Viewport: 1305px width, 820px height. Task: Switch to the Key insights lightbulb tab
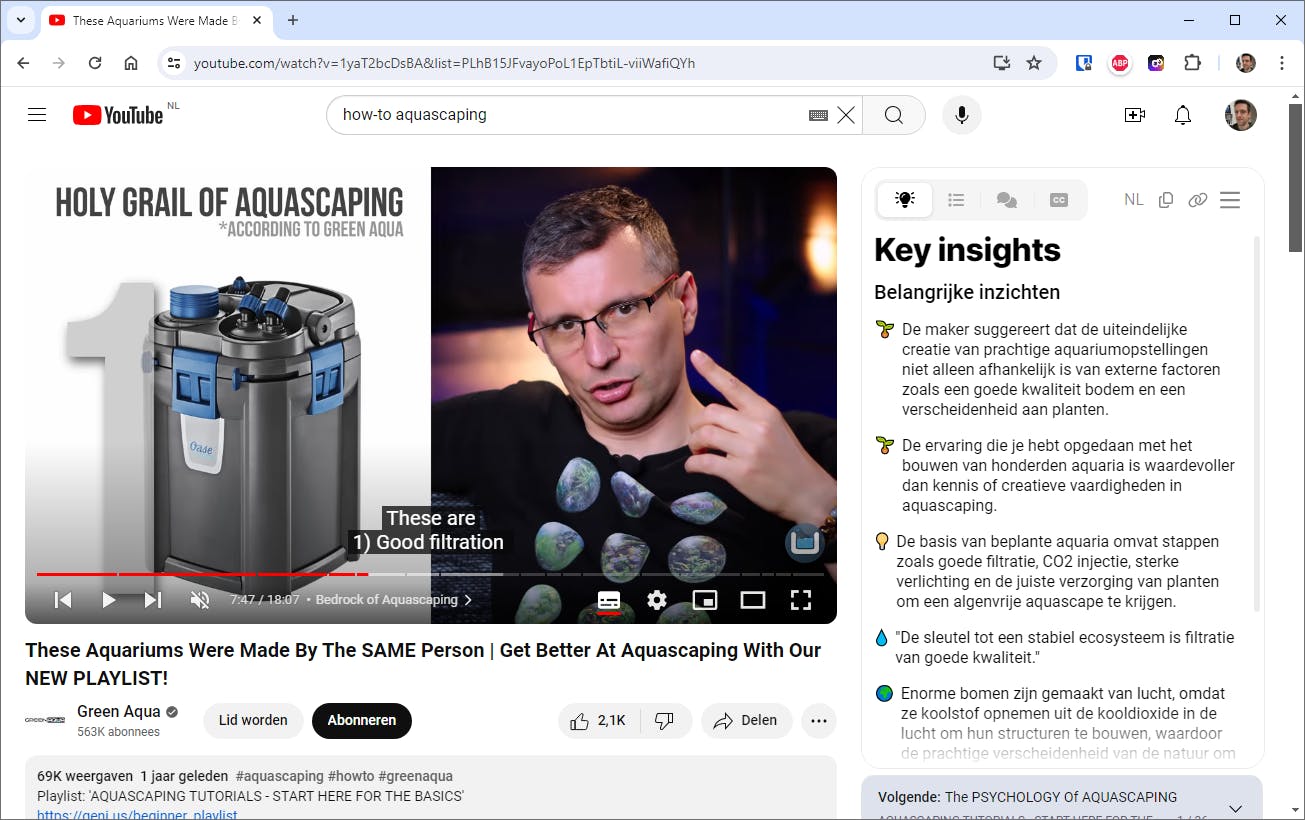click(905, 200)
